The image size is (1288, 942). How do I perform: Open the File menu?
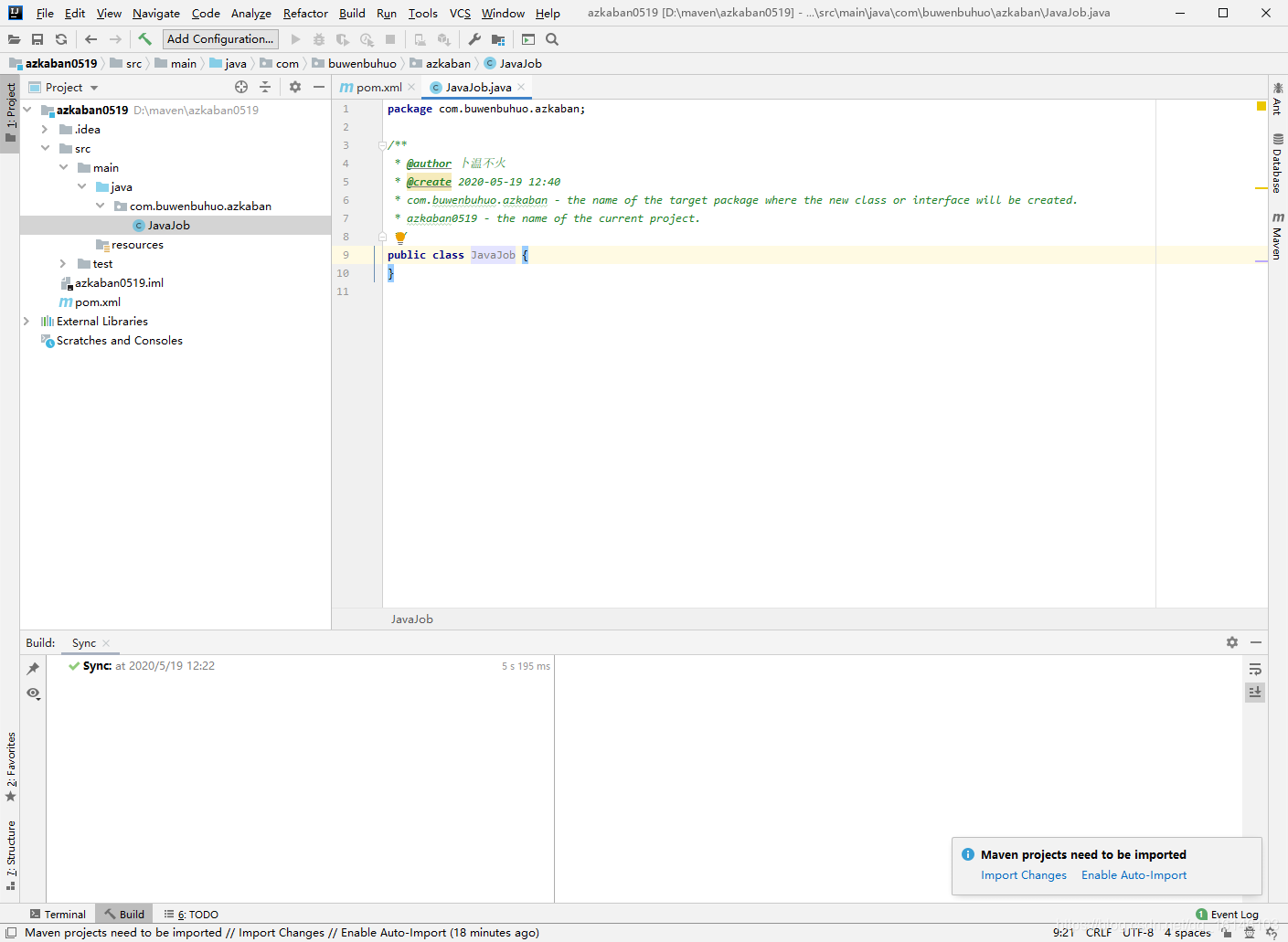(45, 14)
